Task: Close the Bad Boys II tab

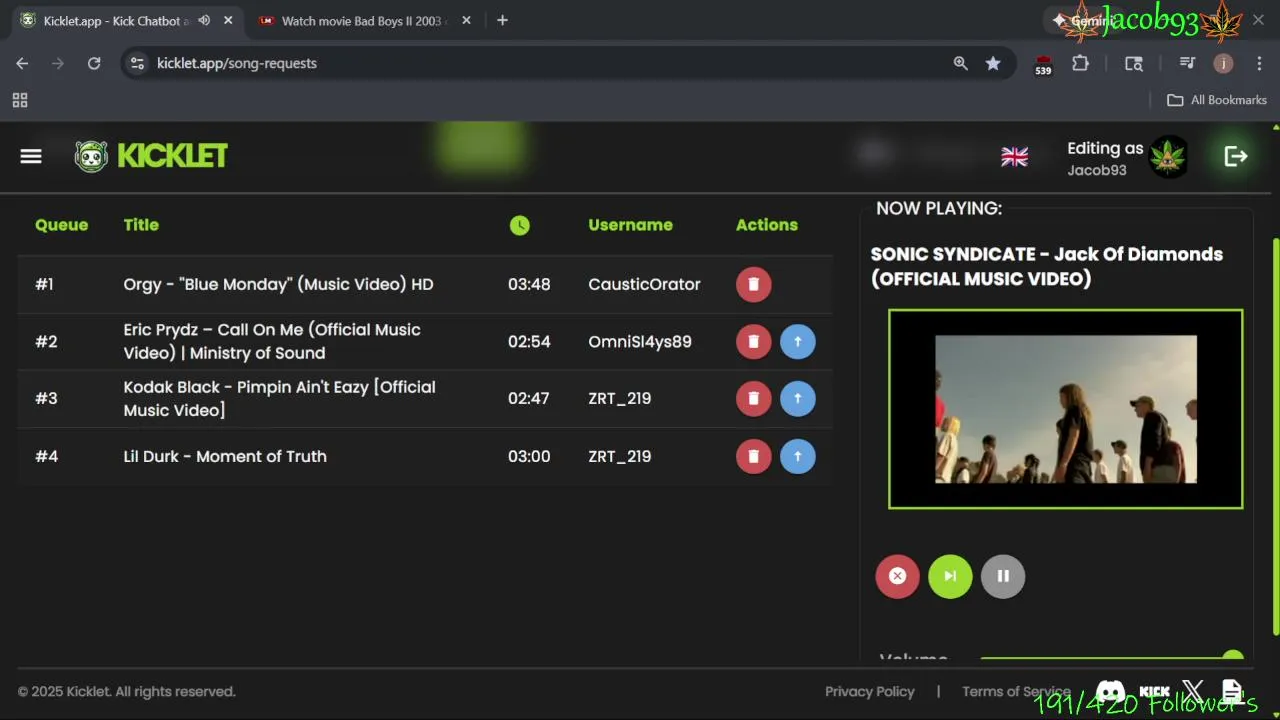Action: (466, 20)
